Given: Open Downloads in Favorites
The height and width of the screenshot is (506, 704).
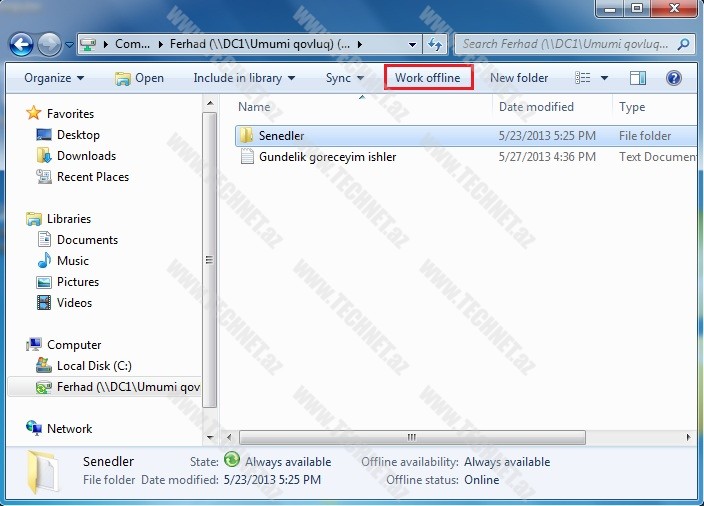Looking at the screenshot, I should click(x=86, y=156).
